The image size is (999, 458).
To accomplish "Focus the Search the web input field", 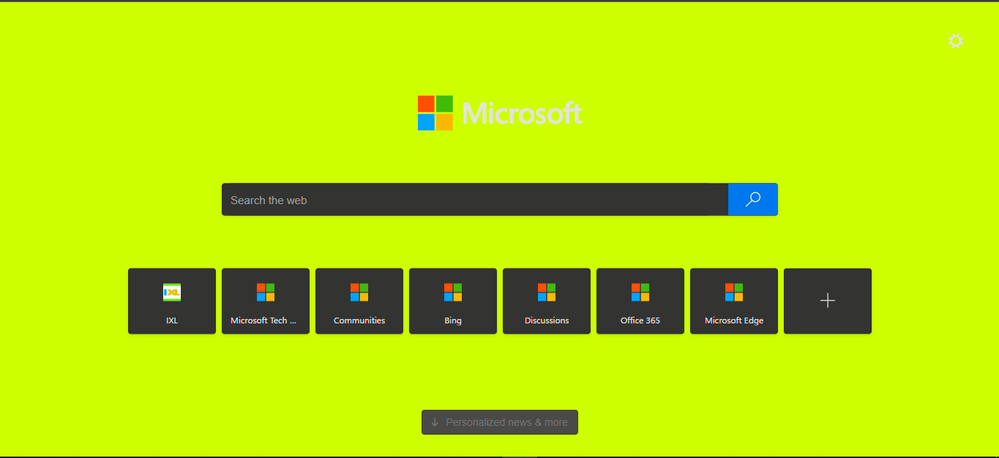I will (x=475, y=199).
